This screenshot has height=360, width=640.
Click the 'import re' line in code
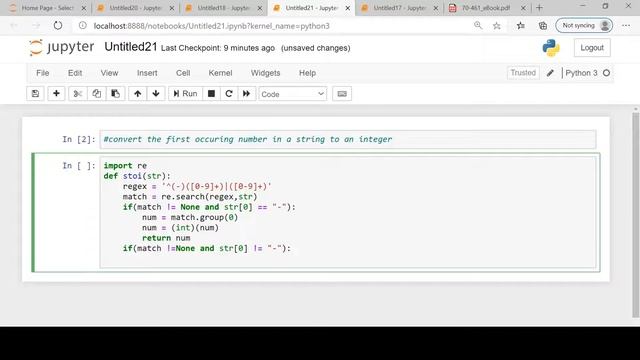pos(125,166)
